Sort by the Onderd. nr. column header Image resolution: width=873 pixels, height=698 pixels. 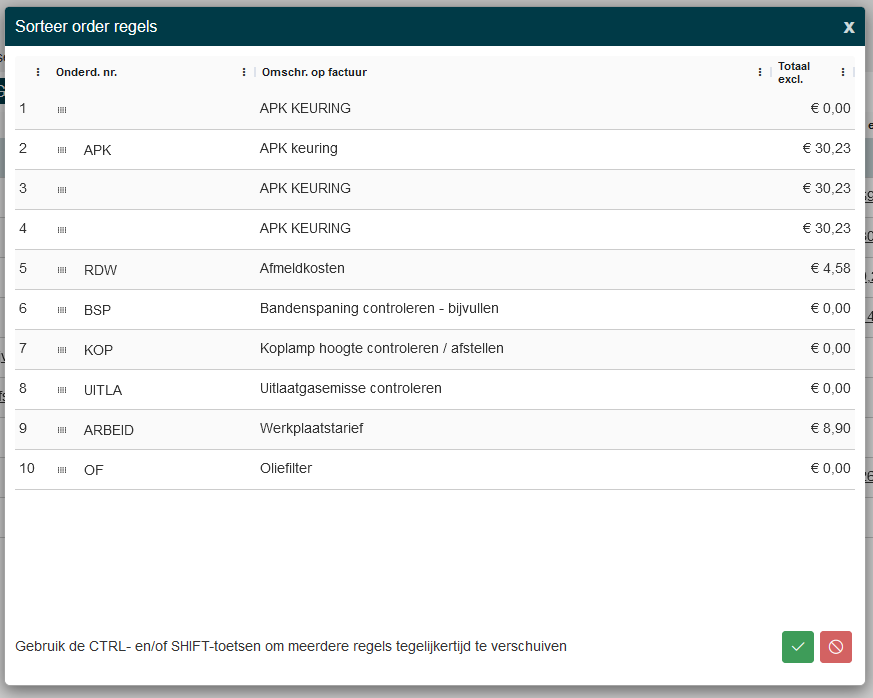click(x=87, y=72)
